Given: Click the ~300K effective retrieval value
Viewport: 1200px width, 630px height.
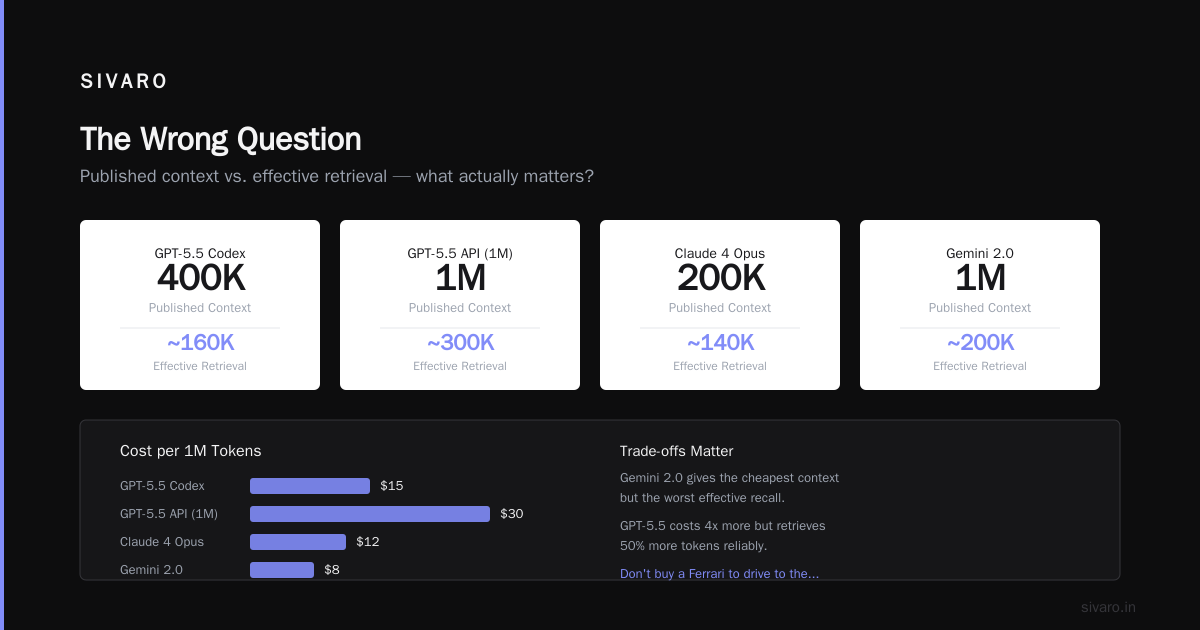Looking at the screenshot, I should [x=460, y=343].
